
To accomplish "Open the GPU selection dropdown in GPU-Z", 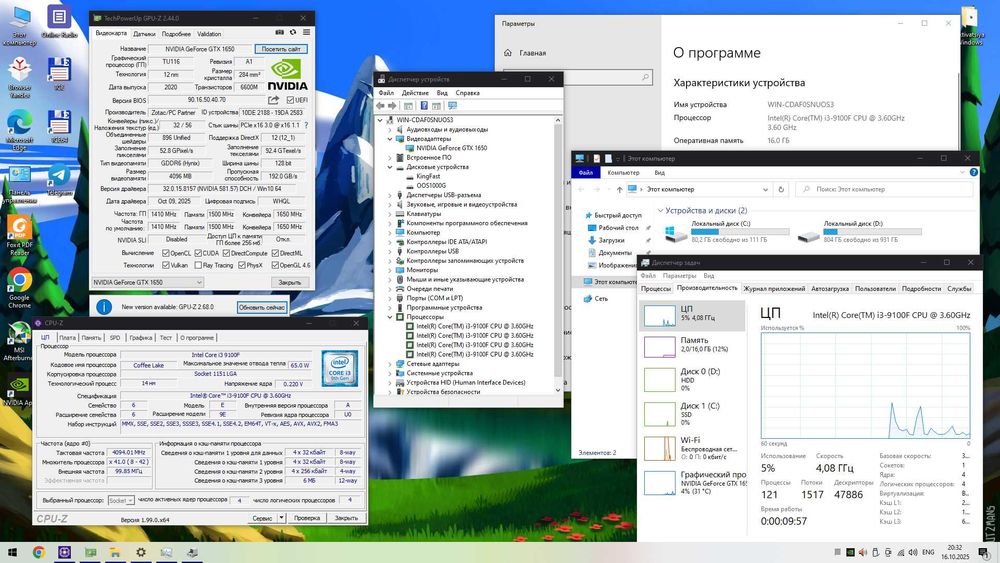I will pos(147,282).
